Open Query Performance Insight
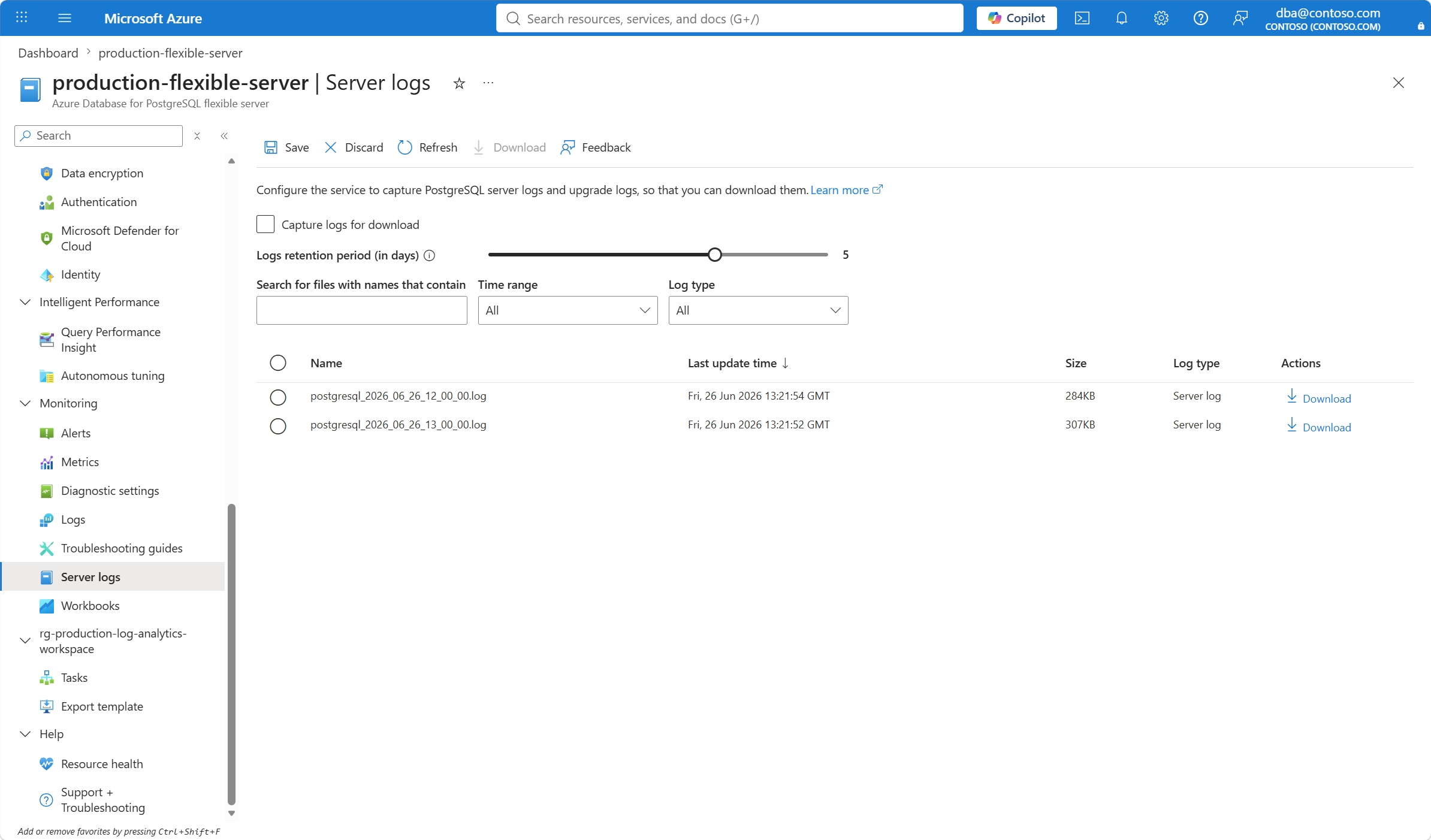Screen dimensions: 1431x840 click(x=111, y=340)
